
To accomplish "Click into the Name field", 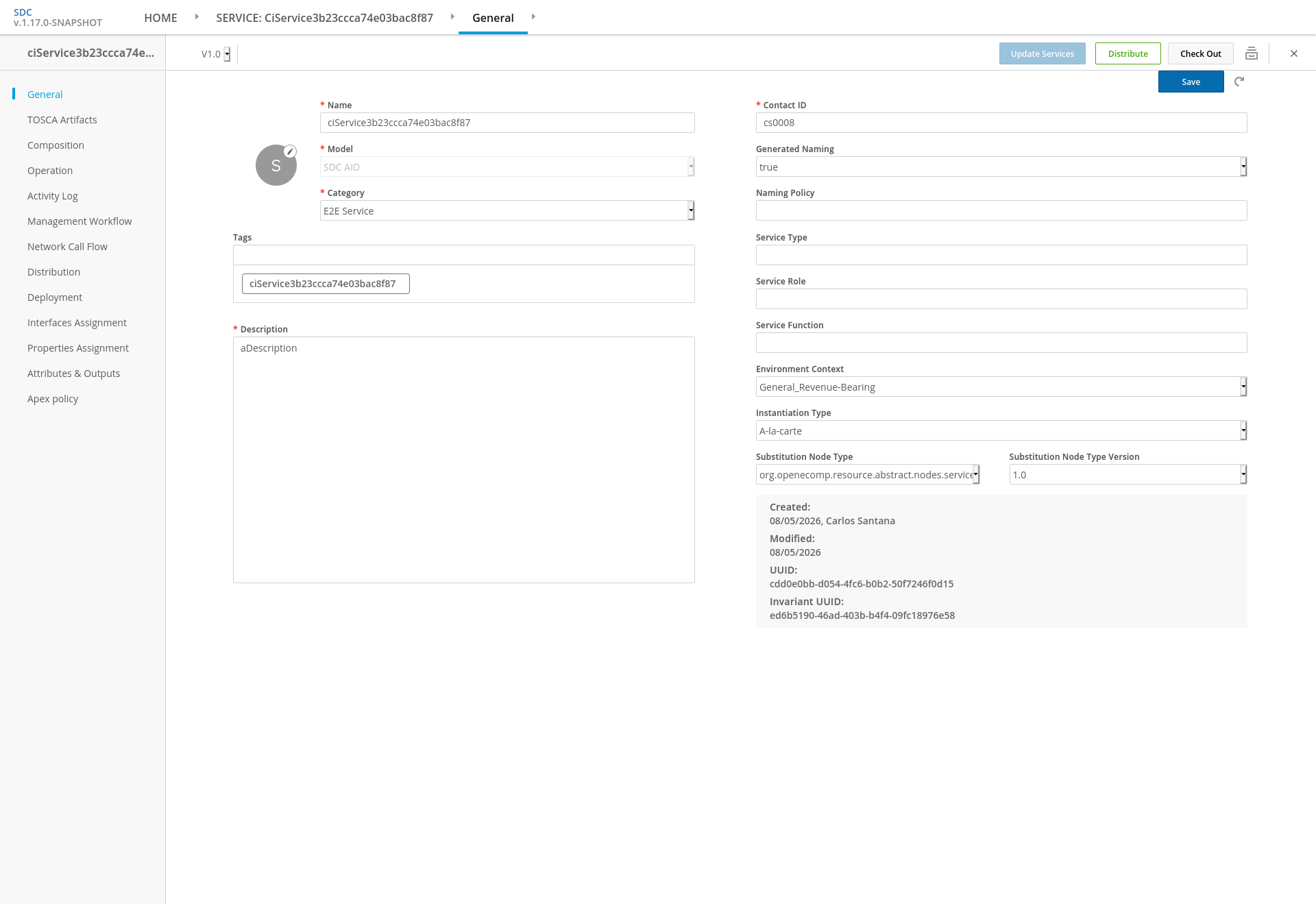I will pos(507,123).
